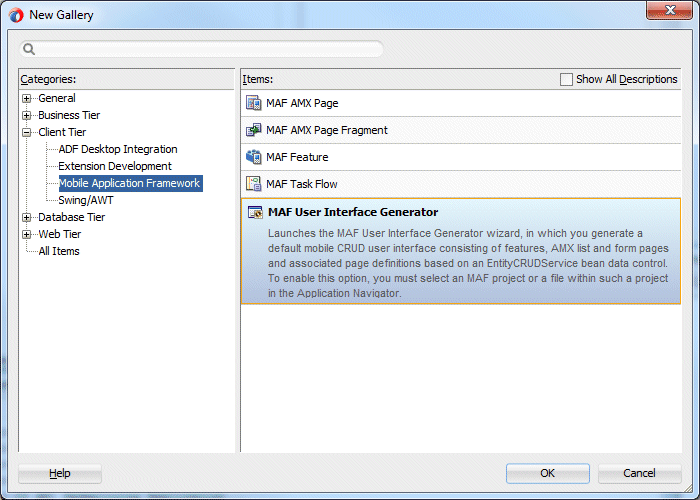Image resolution: width=700 pixels, height=500 pixels.
Task: Select the Client Tier node
Action: pos(62,132)
